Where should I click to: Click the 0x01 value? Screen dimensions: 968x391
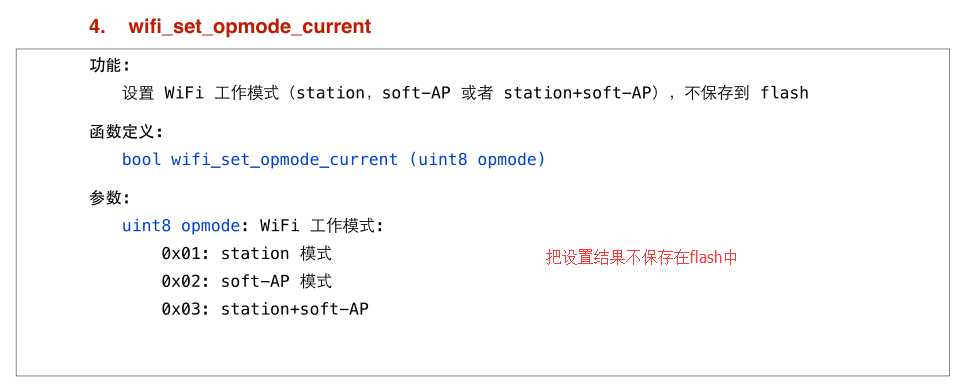(x=181, y=254)
